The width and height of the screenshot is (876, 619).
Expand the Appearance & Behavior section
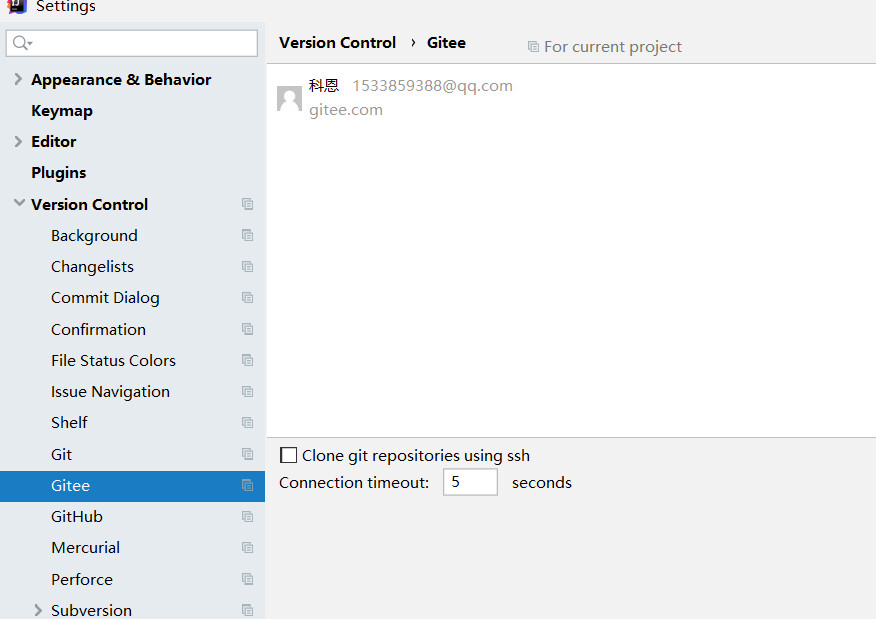point(18,79)
